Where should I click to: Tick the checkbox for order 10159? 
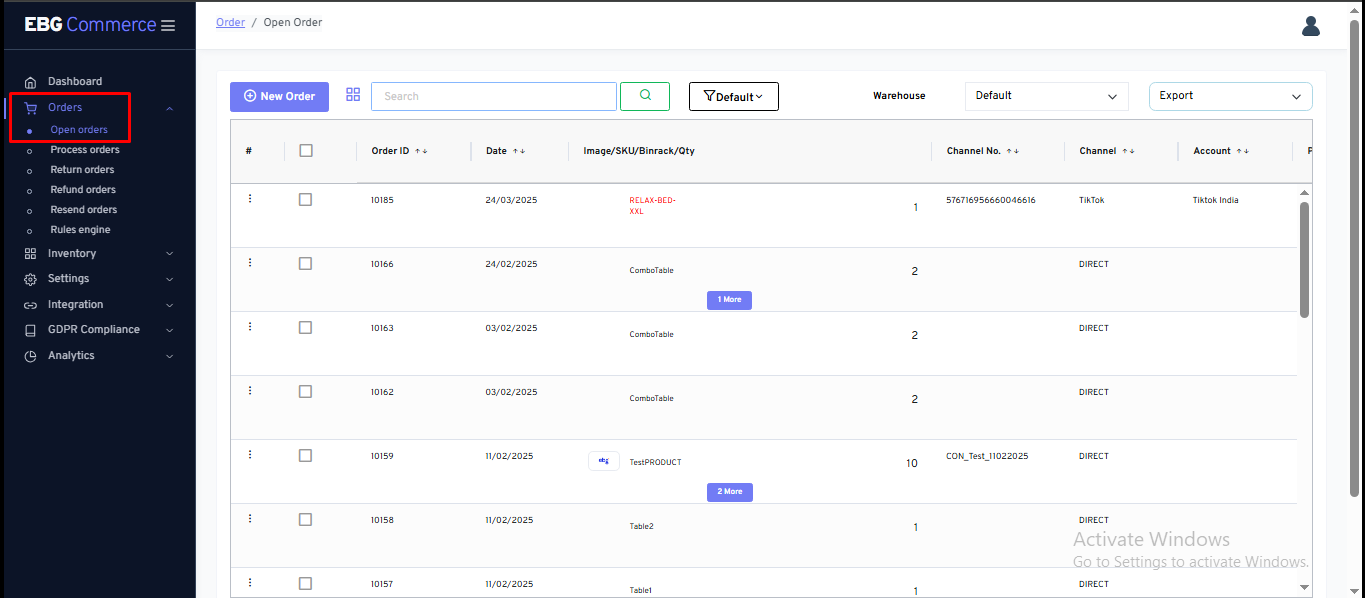coord(306,456)
